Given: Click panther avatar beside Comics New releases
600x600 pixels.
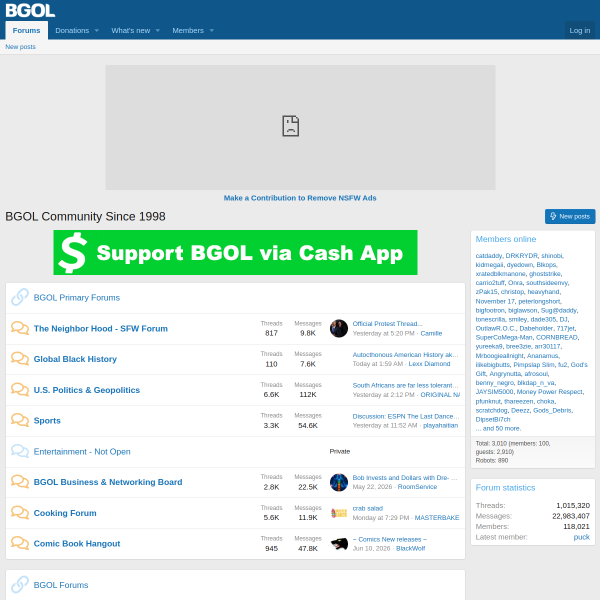Looking at the screenshot, I should pos(339,544).
